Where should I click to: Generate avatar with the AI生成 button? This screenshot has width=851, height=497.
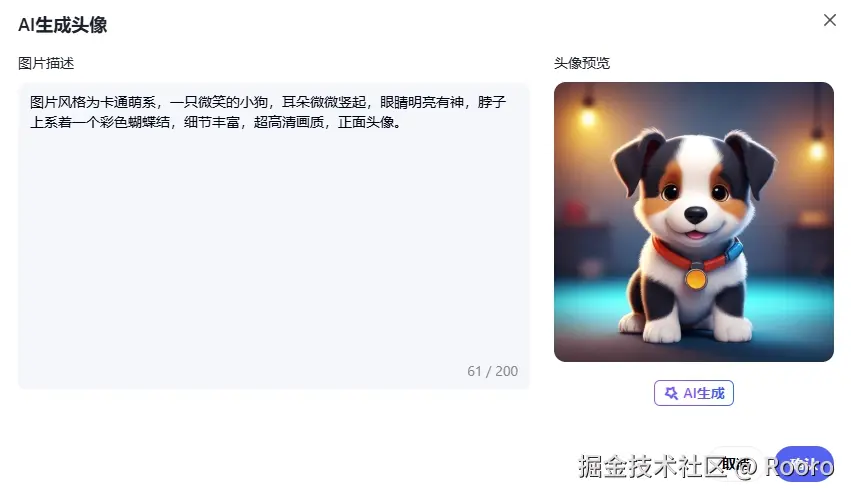click(x=694, y=393)
